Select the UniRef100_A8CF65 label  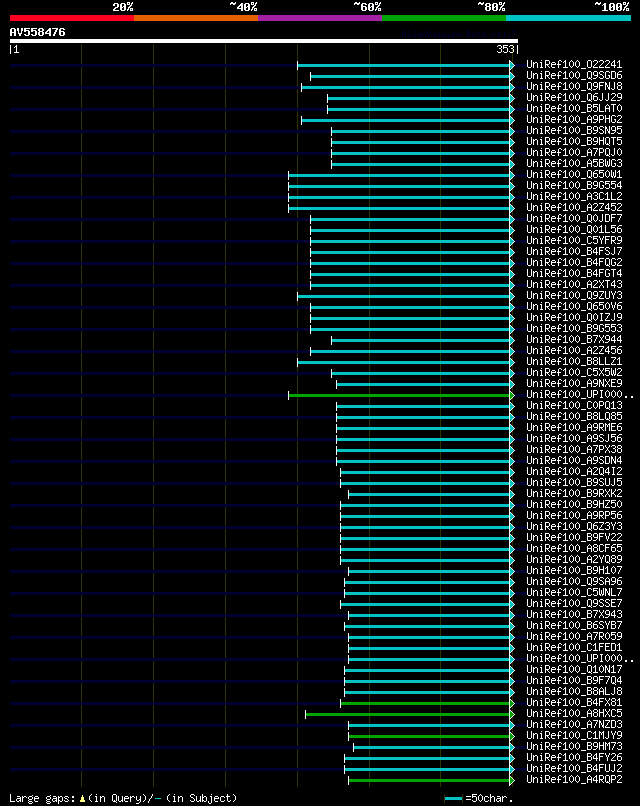point(574,548)
